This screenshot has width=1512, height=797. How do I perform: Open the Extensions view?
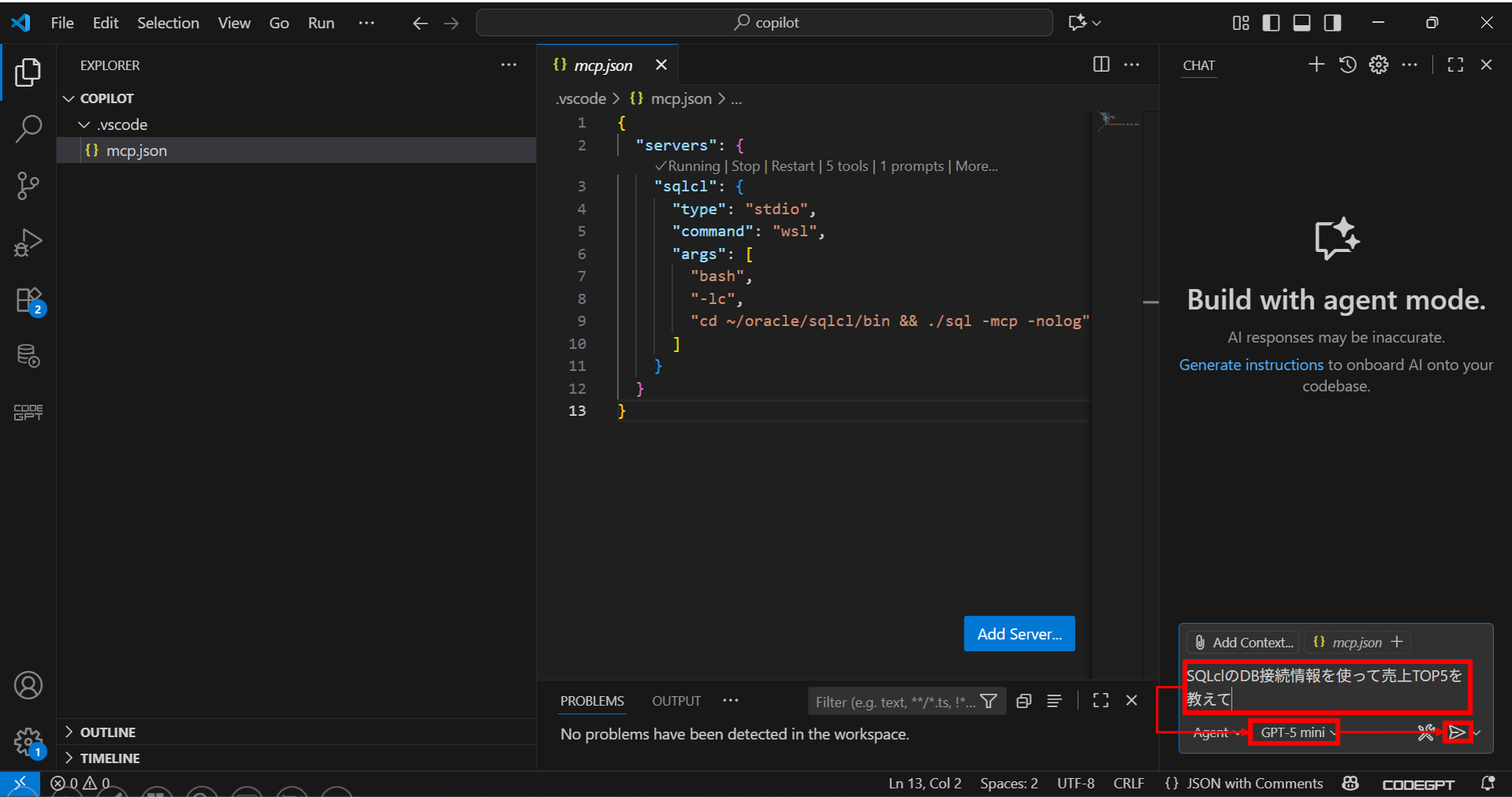pos(28,300)
